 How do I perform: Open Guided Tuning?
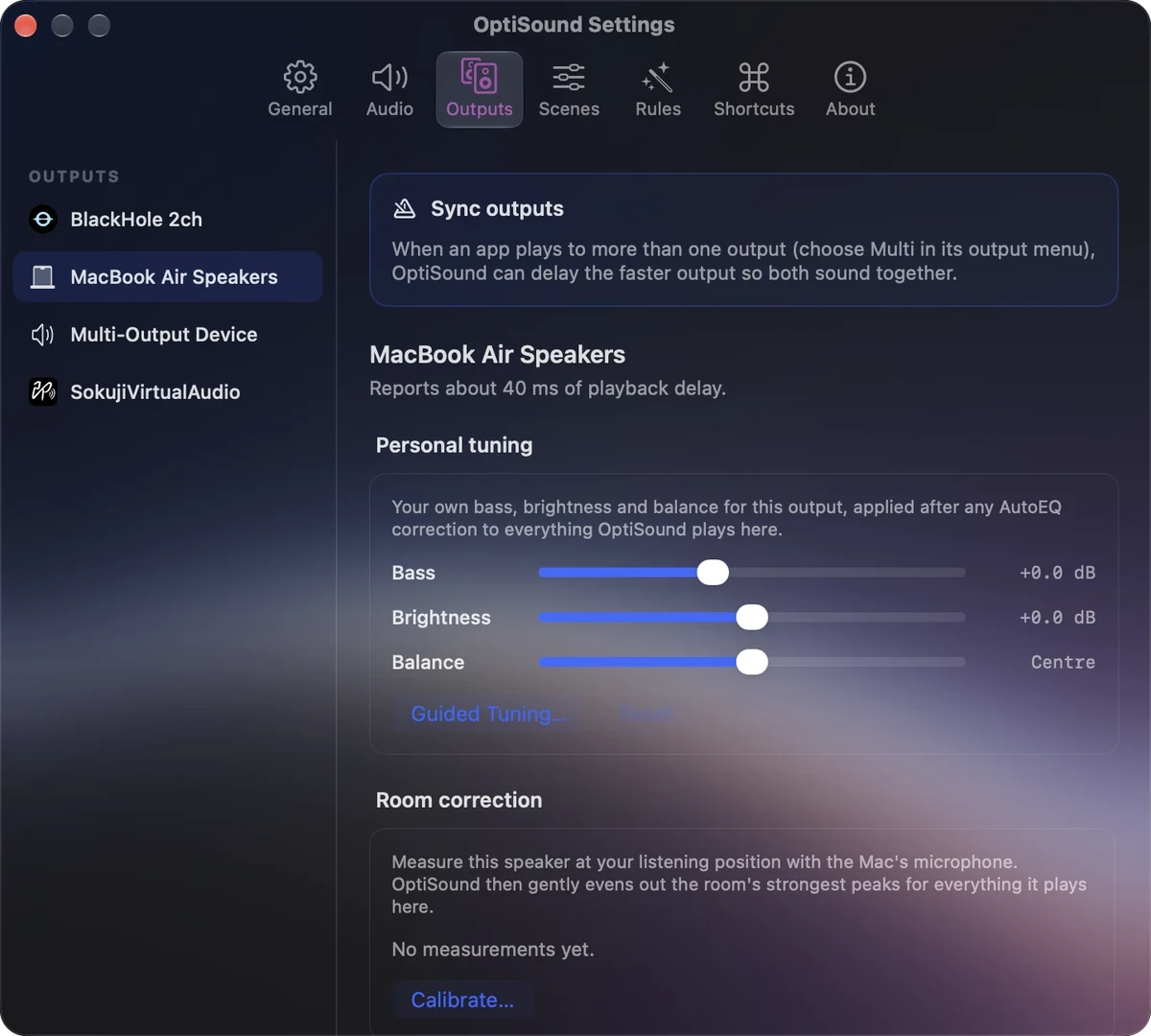coord(489,714)
